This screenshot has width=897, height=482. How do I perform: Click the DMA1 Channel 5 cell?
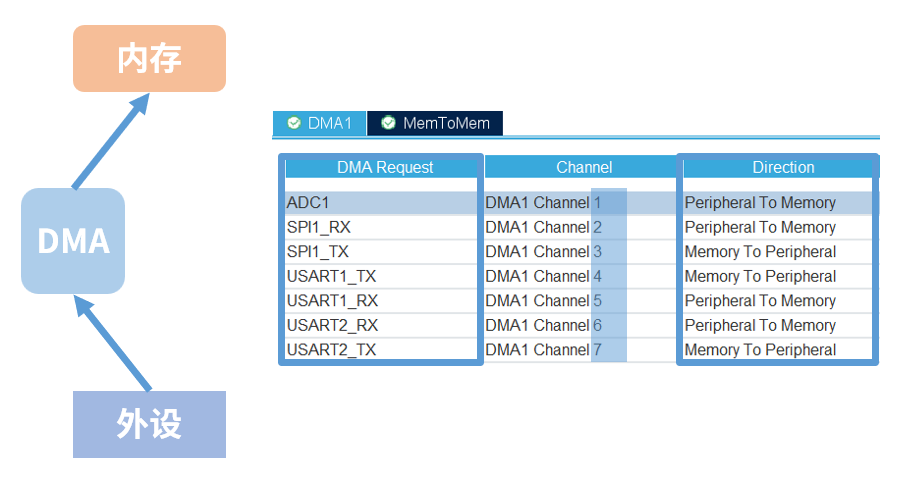coord(581,301)
